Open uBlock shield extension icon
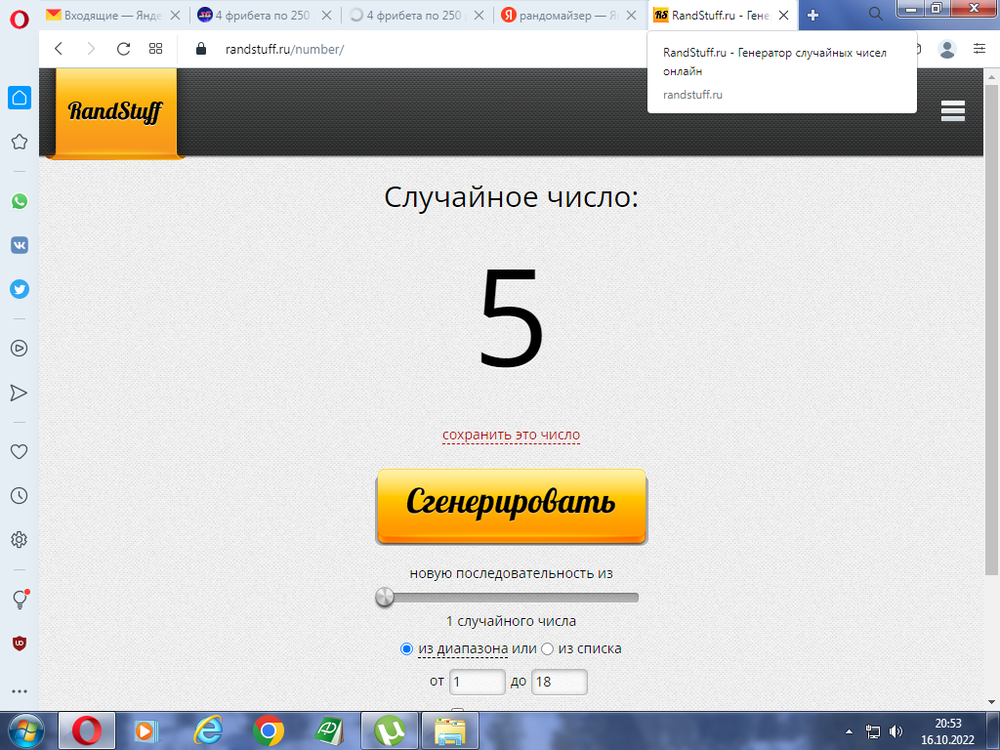This screenshot has width=1000, height=750. [x=19, y=643]
